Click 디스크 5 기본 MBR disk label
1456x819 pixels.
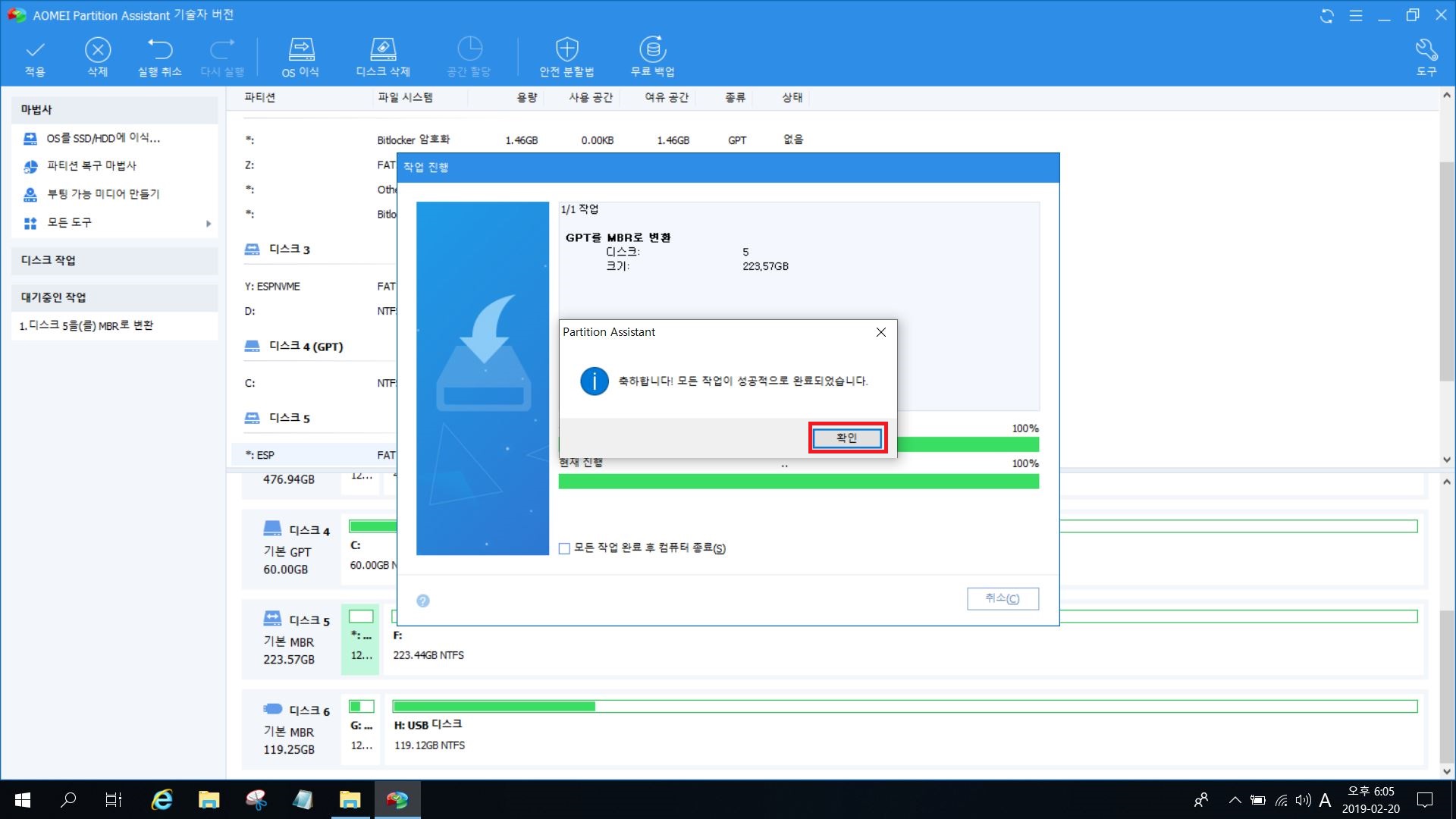pyautogui.click(x=291, y=639)
